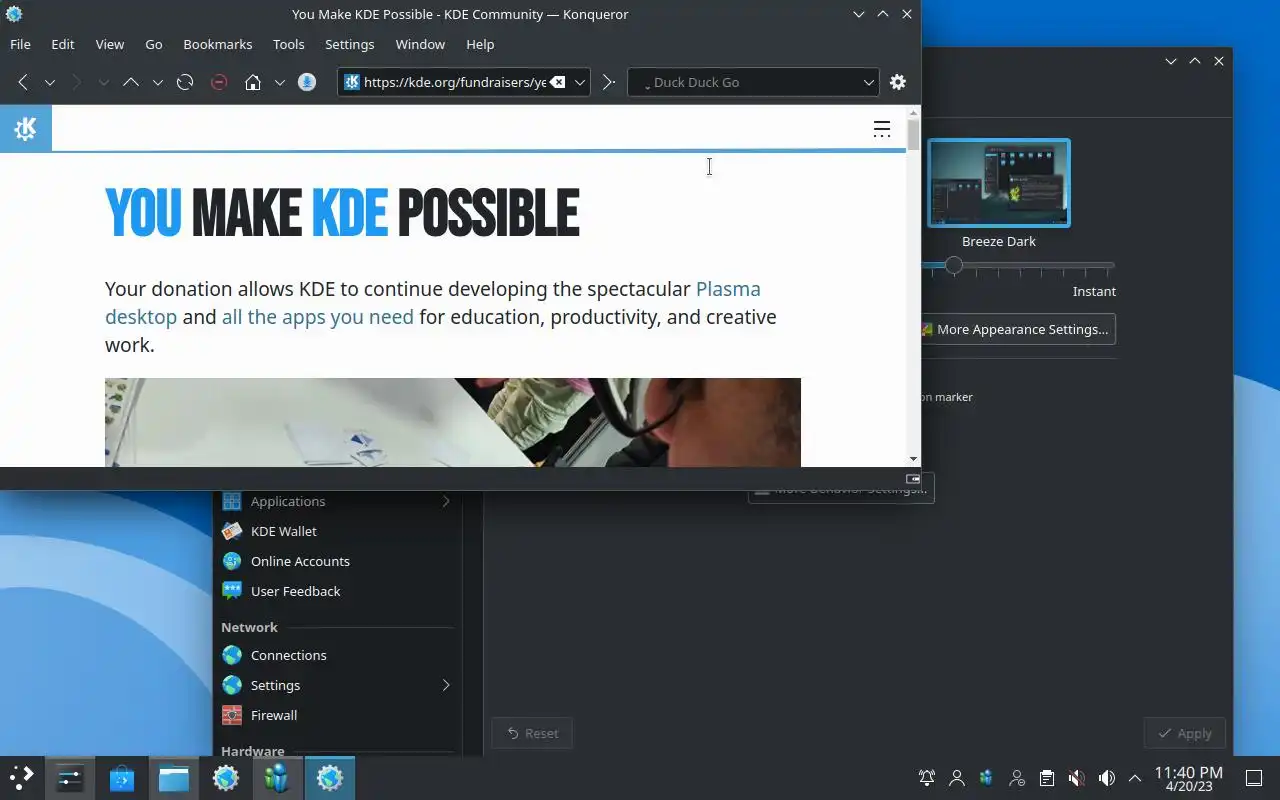Open the hamburger menu on the KDE page

tap(881, 128)
